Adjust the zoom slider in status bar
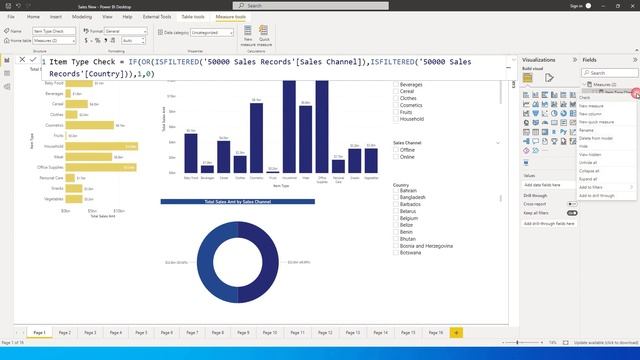This screenshot has height=360, width=640. click(x=518, y=343)
